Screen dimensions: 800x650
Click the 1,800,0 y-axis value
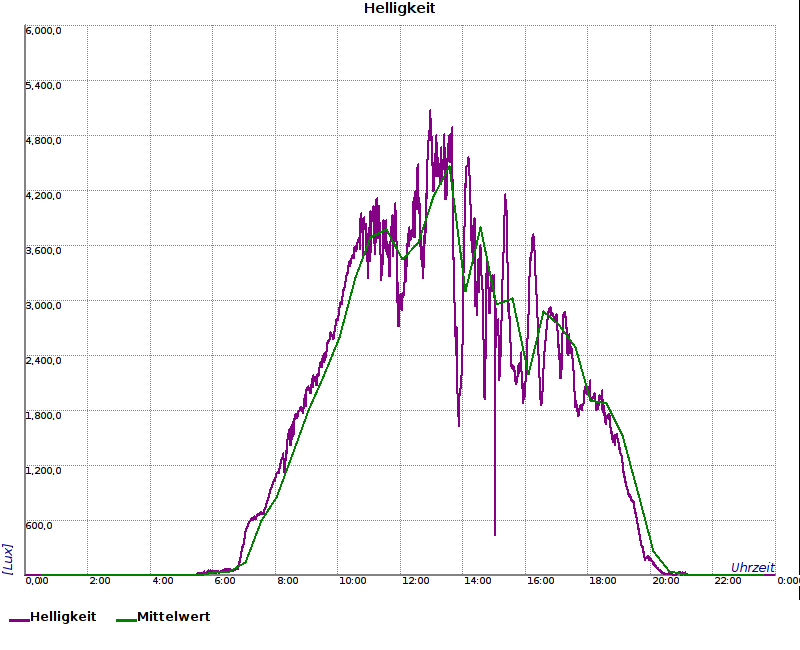[43, 415]
